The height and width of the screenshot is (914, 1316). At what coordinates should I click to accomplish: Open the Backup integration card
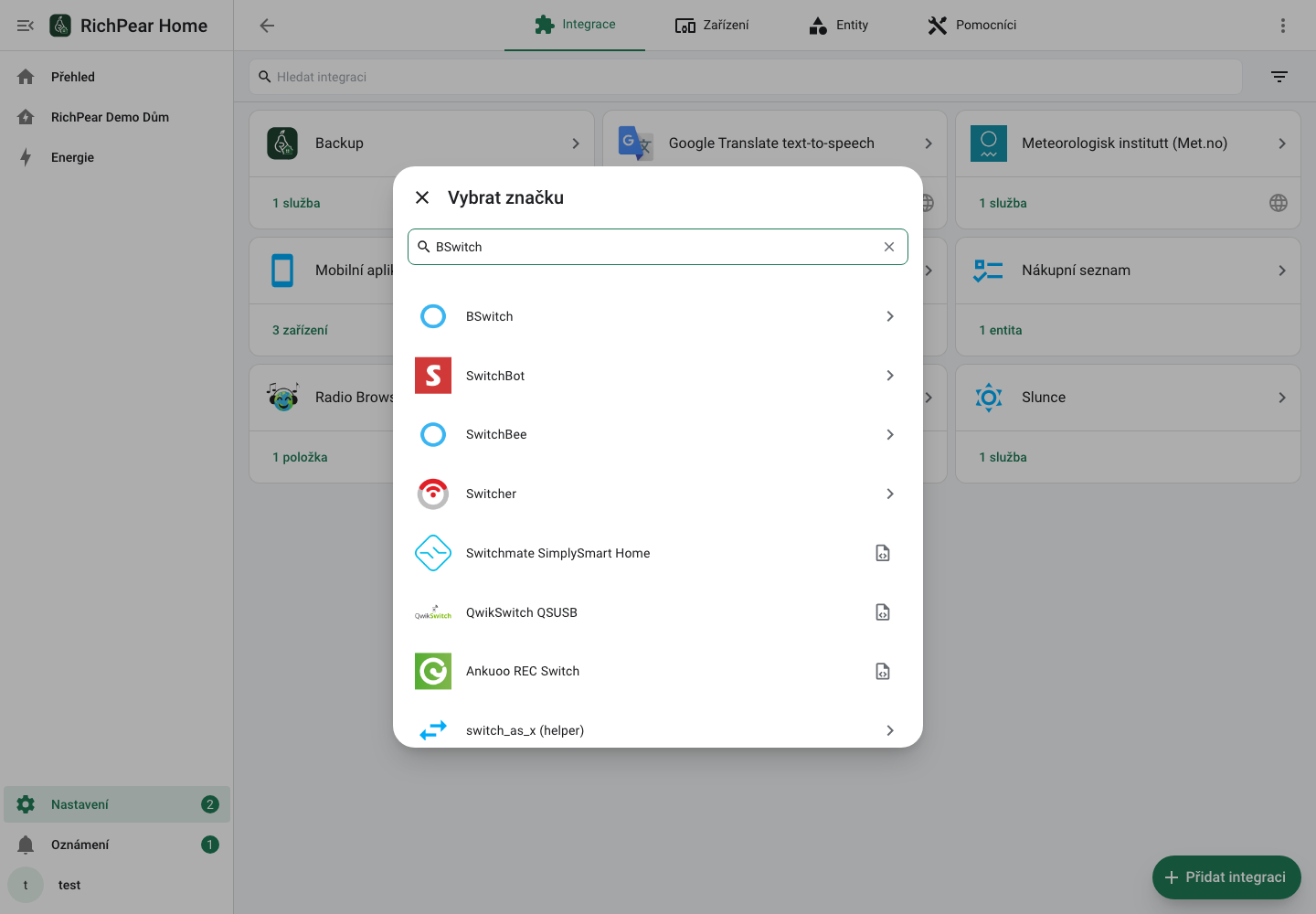(421, 143)
